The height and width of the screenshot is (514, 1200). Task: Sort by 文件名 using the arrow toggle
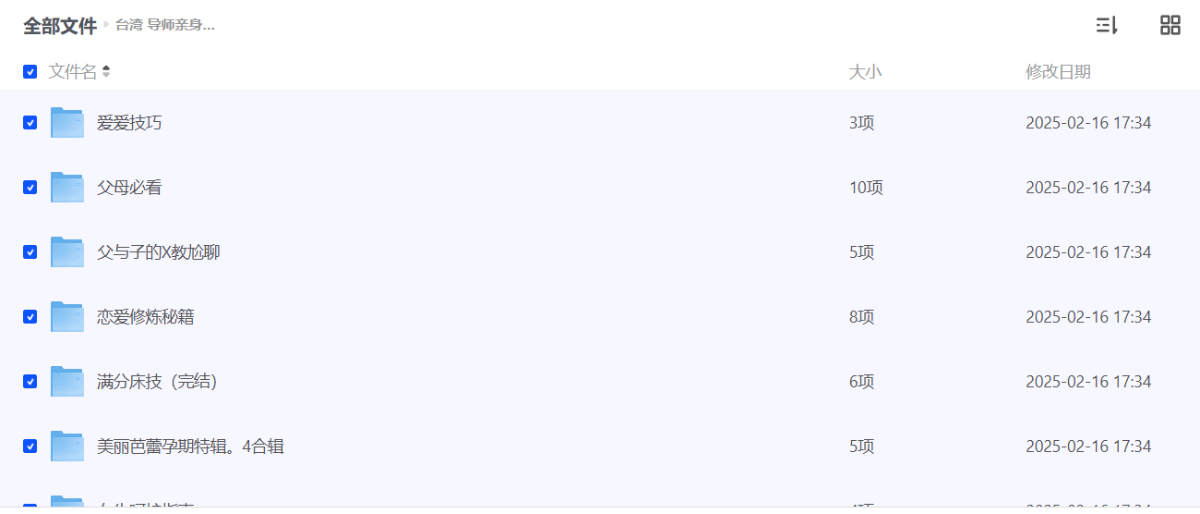[x=106, y=72]
